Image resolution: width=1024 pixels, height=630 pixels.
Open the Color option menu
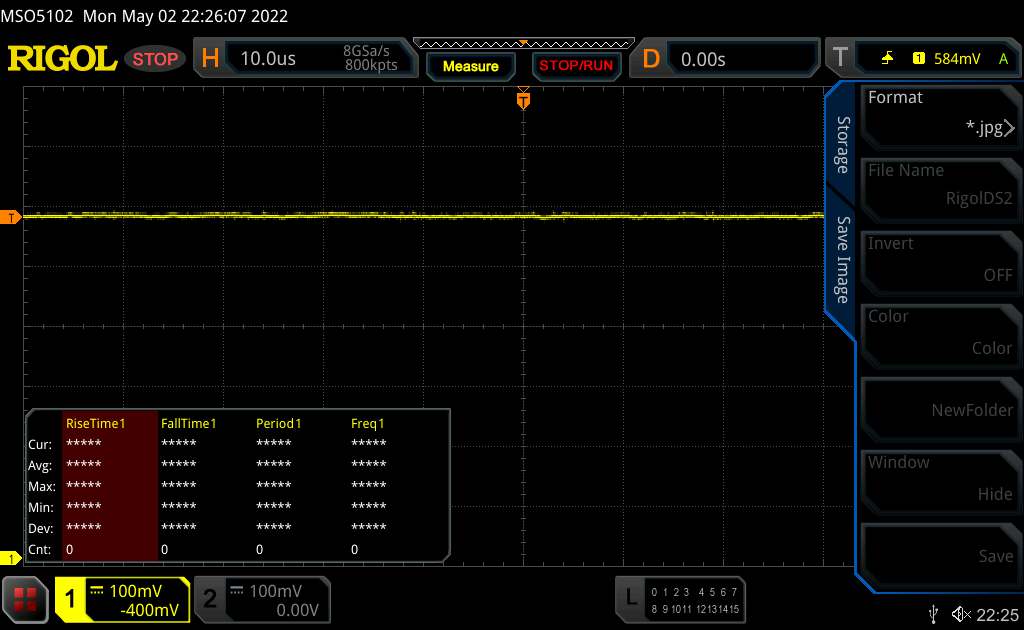939,333
